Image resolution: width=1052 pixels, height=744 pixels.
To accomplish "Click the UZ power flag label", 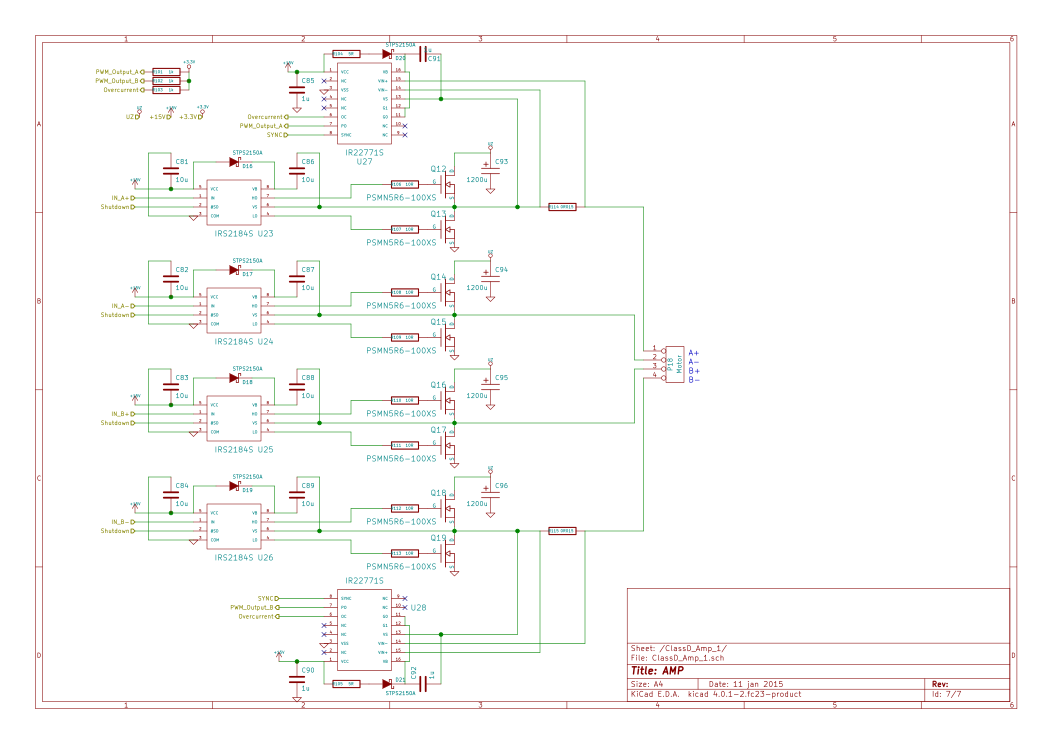I will 132,117.
